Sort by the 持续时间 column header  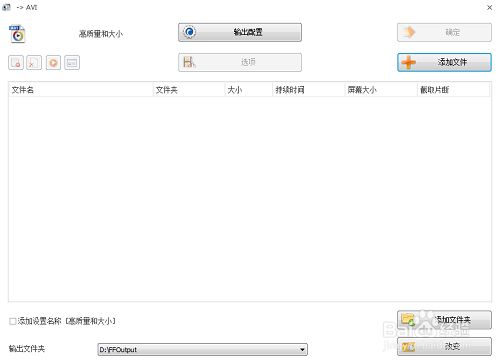pos(309,90)
